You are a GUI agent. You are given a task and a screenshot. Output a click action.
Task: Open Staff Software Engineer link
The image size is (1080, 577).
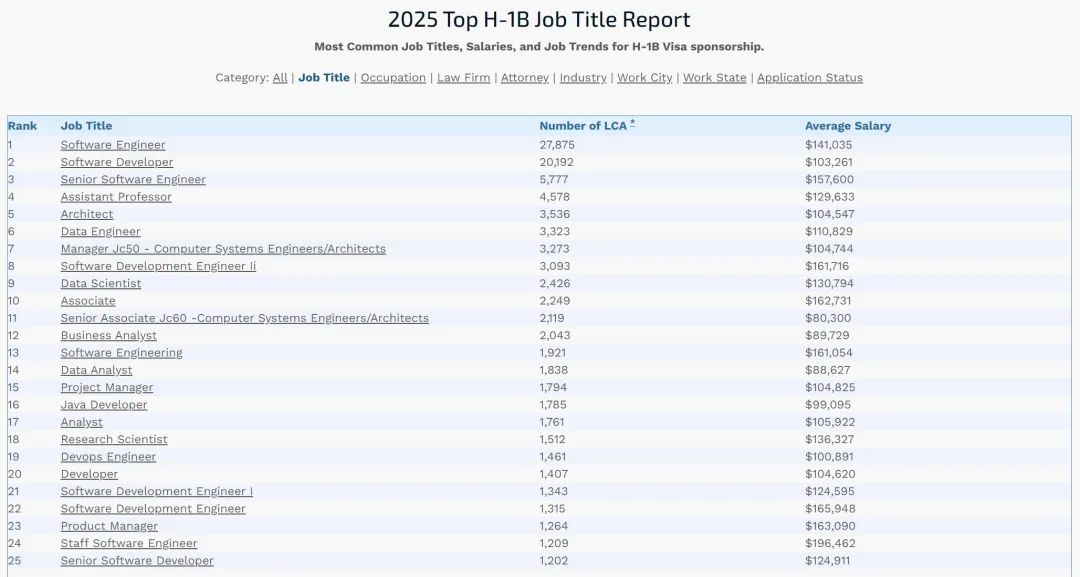click(129, 543)
